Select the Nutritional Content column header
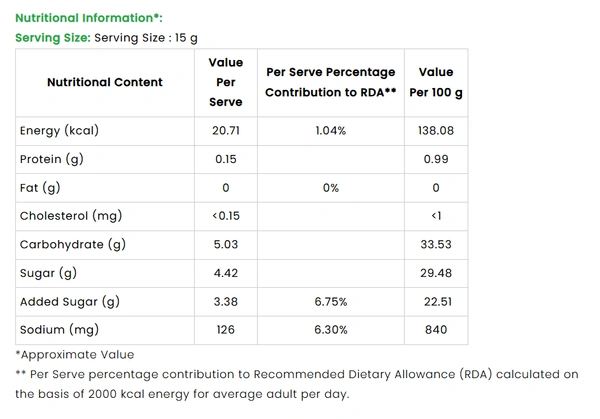Image resolution: width=600 pixels, height=419 pixels. point(105,82)
